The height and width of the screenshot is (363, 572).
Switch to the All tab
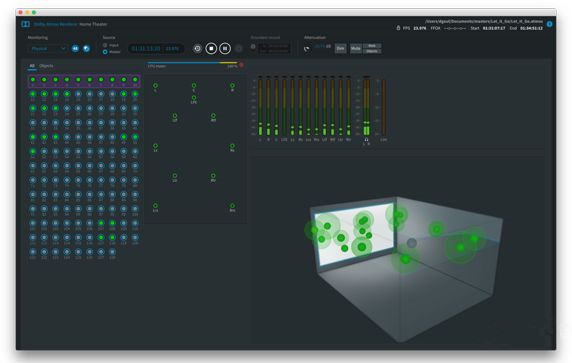tap(32, 66)
